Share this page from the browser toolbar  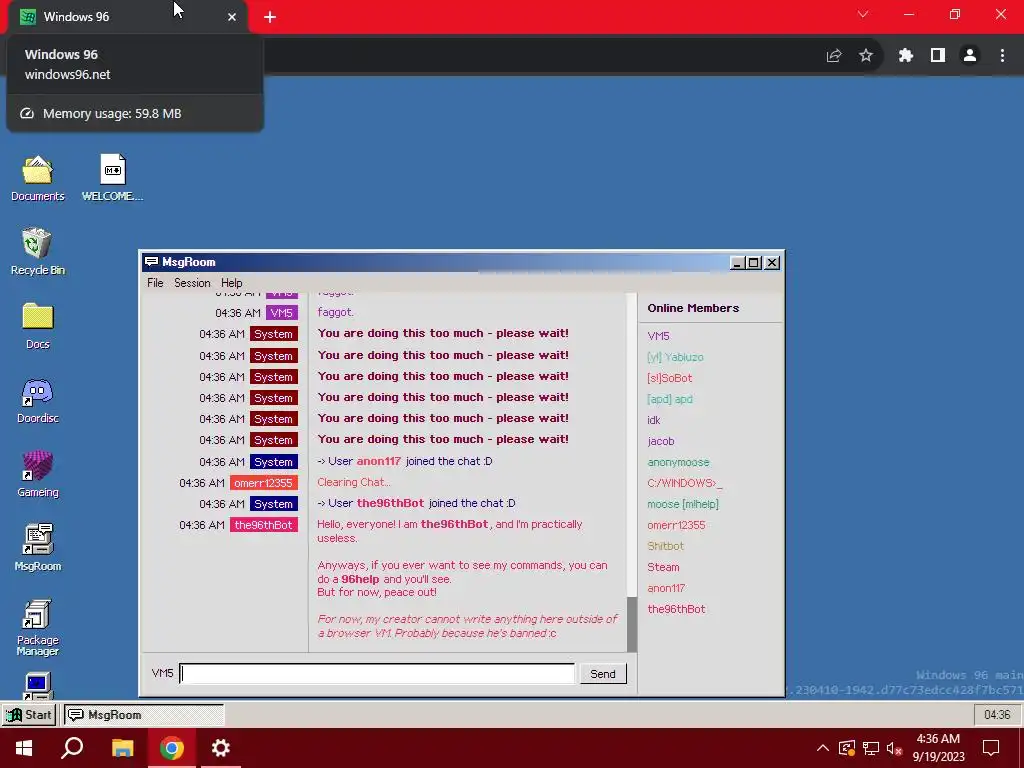833,56
